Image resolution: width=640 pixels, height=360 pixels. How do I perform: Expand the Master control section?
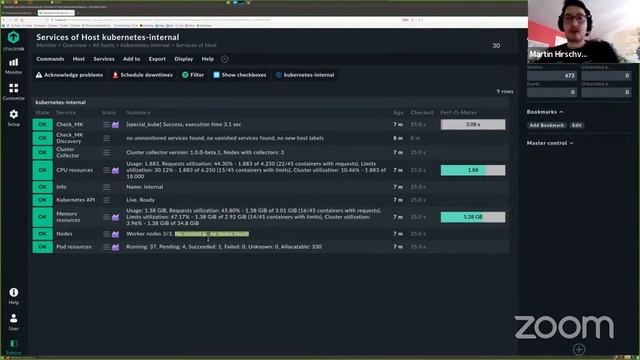pos(550,143)
